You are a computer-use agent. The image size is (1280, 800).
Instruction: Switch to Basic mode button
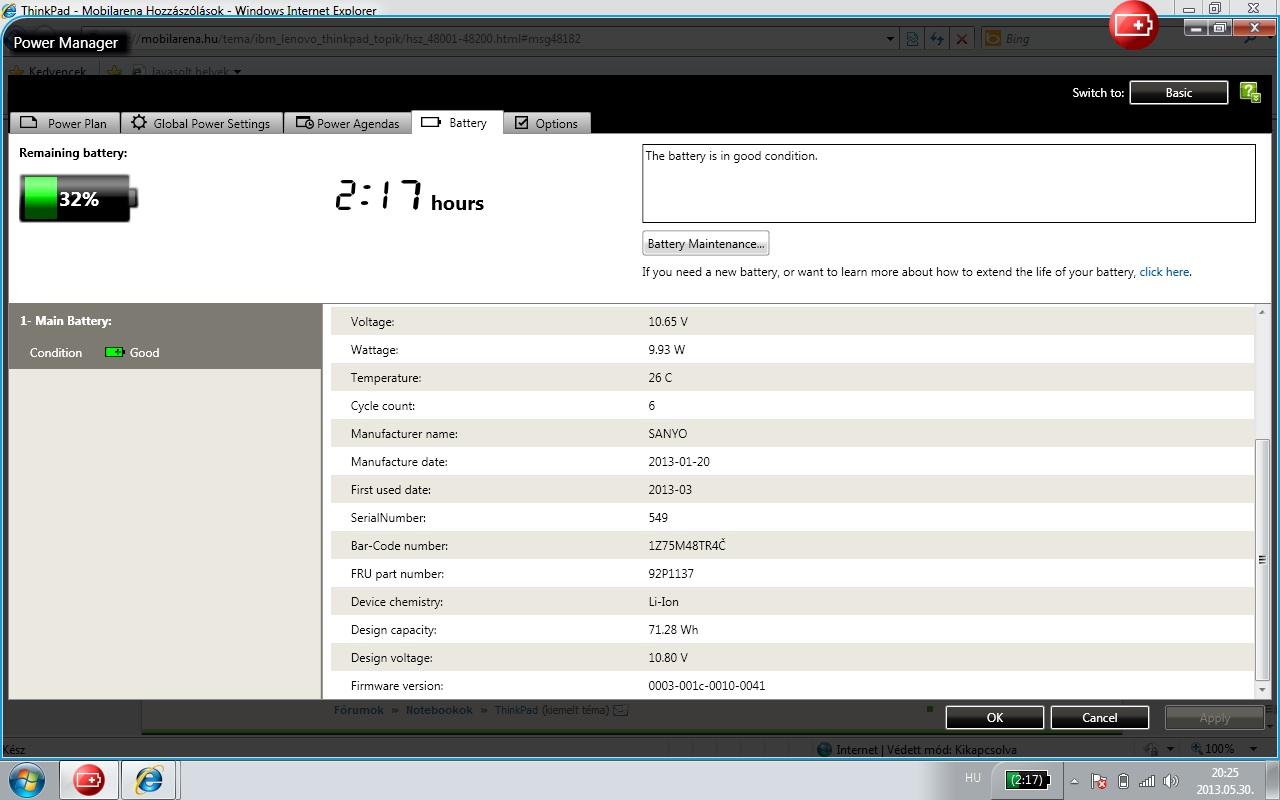point(1178,92)
